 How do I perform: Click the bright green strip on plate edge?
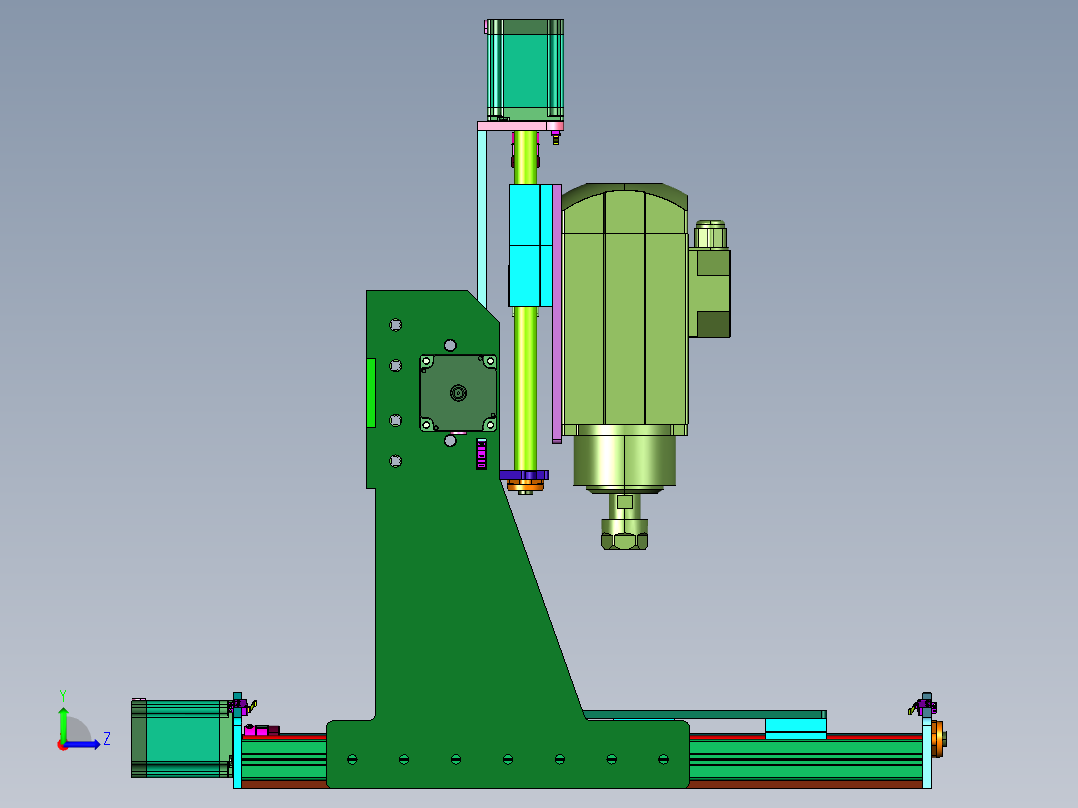coord(371,393)
